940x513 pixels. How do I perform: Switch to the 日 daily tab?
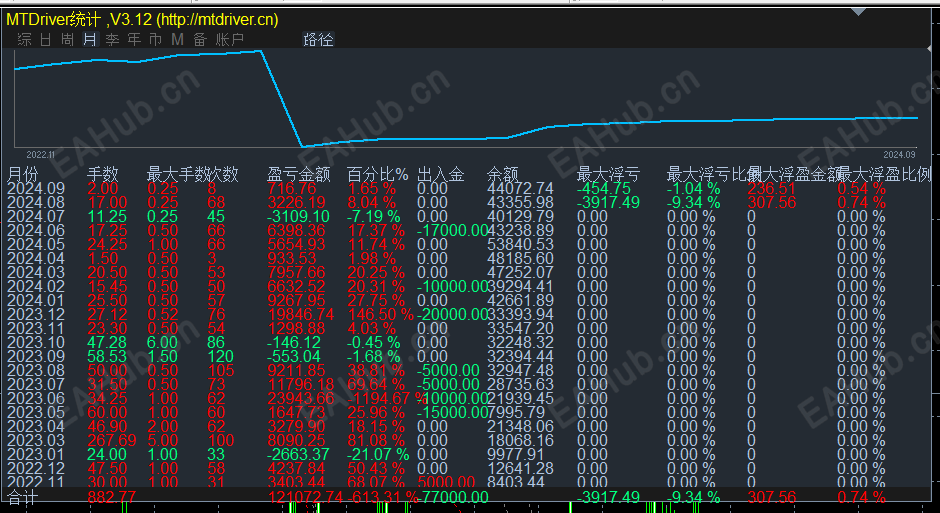(x=46, y=40)
